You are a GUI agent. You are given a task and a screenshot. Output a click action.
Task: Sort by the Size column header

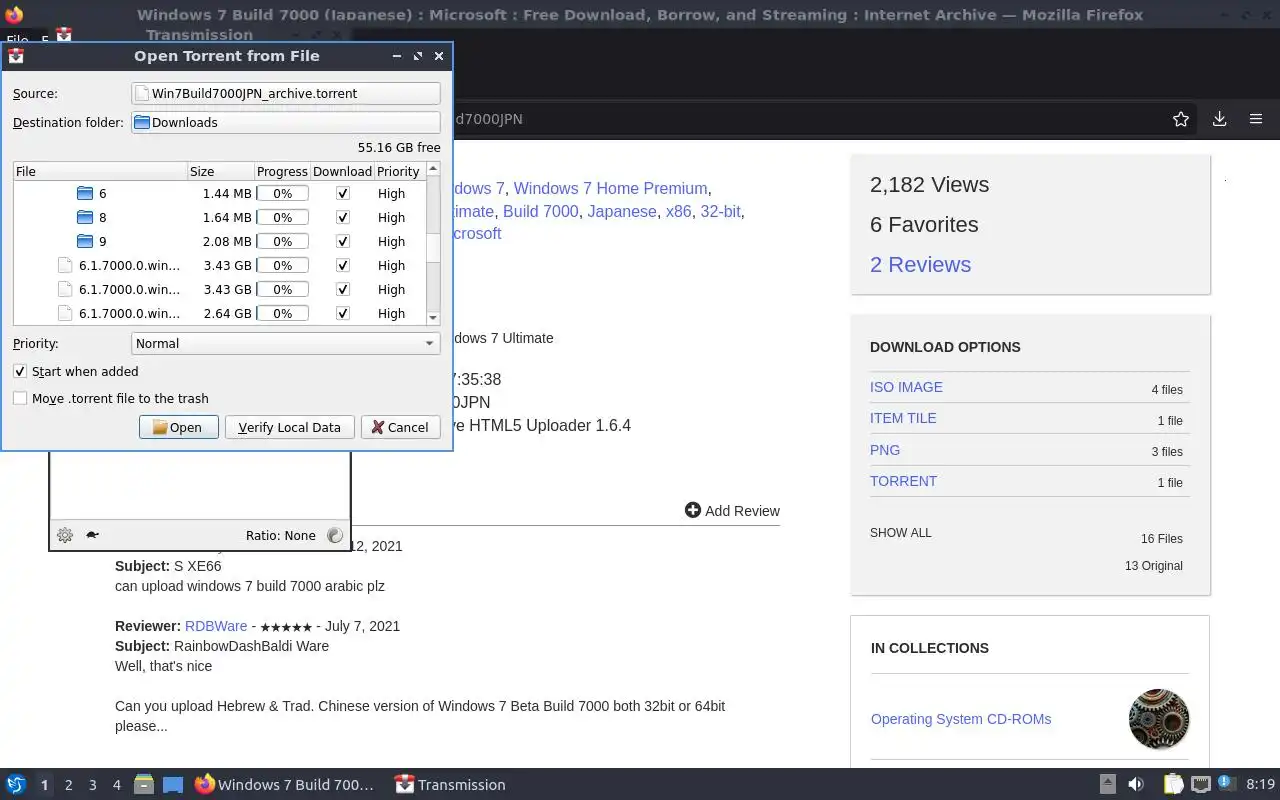point(220,171)
